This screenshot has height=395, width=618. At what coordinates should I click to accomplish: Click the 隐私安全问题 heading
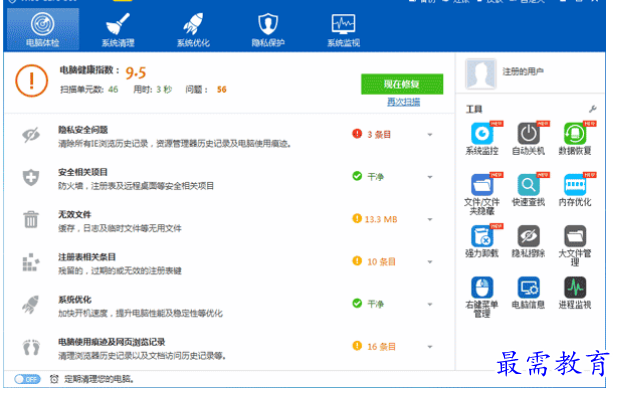pos(83,130)
